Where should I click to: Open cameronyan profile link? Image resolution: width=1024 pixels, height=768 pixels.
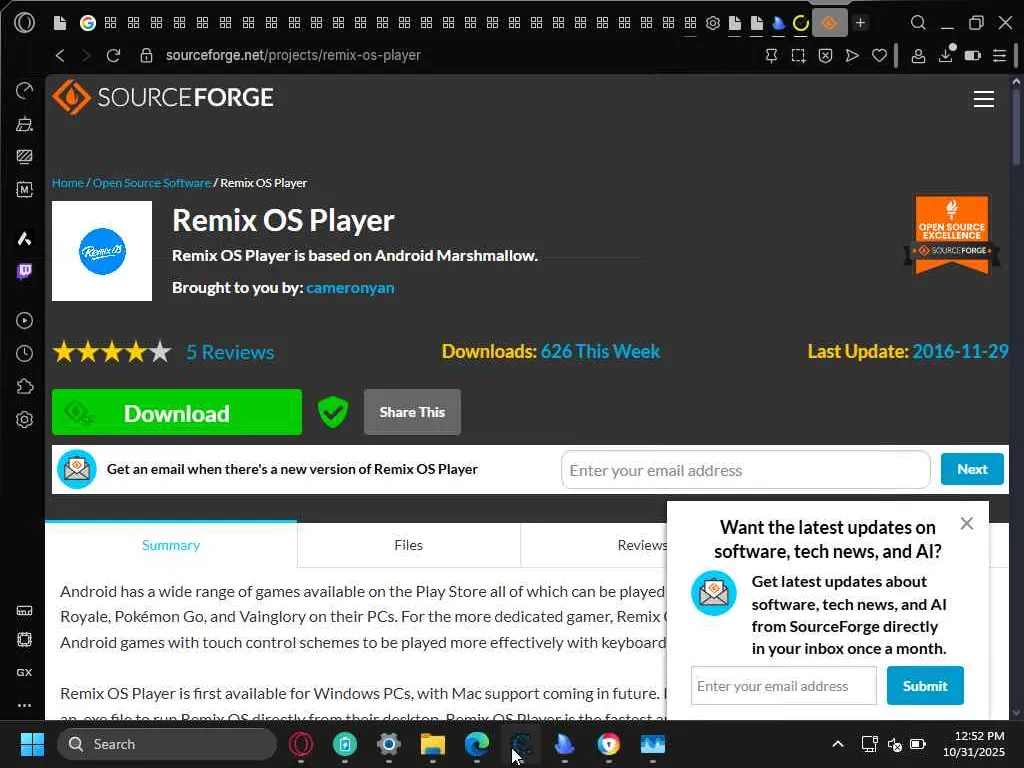tap(350, 287)
